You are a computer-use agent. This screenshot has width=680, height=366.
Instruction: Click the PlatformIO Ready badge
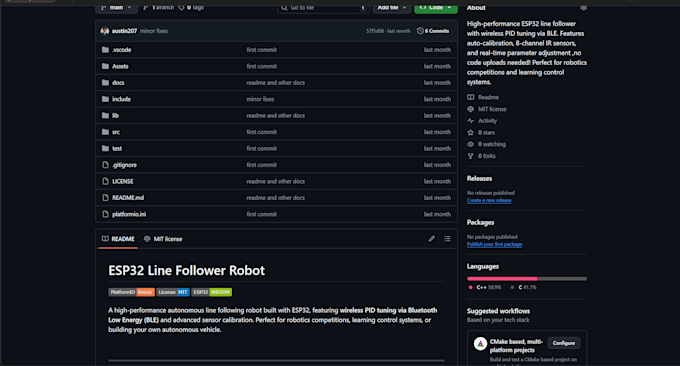(131, 292)
